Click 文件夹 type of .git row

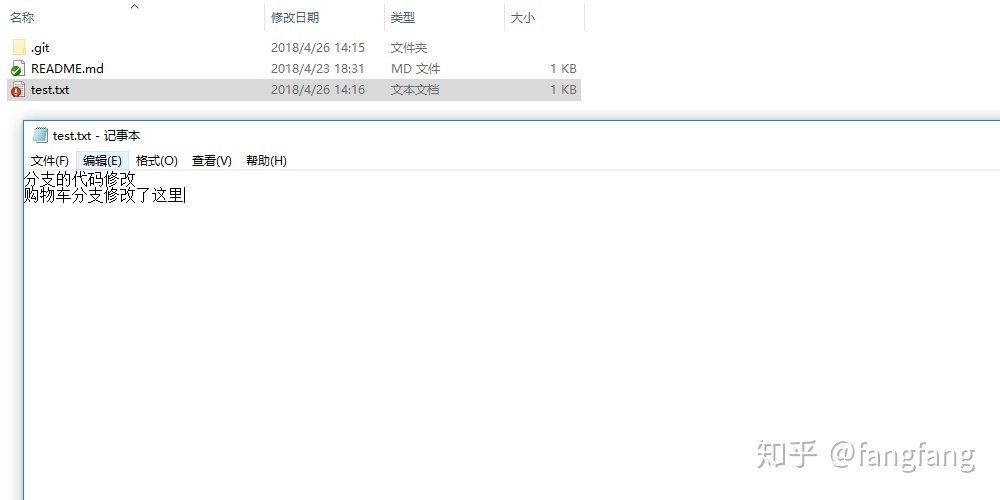point(409,48)
